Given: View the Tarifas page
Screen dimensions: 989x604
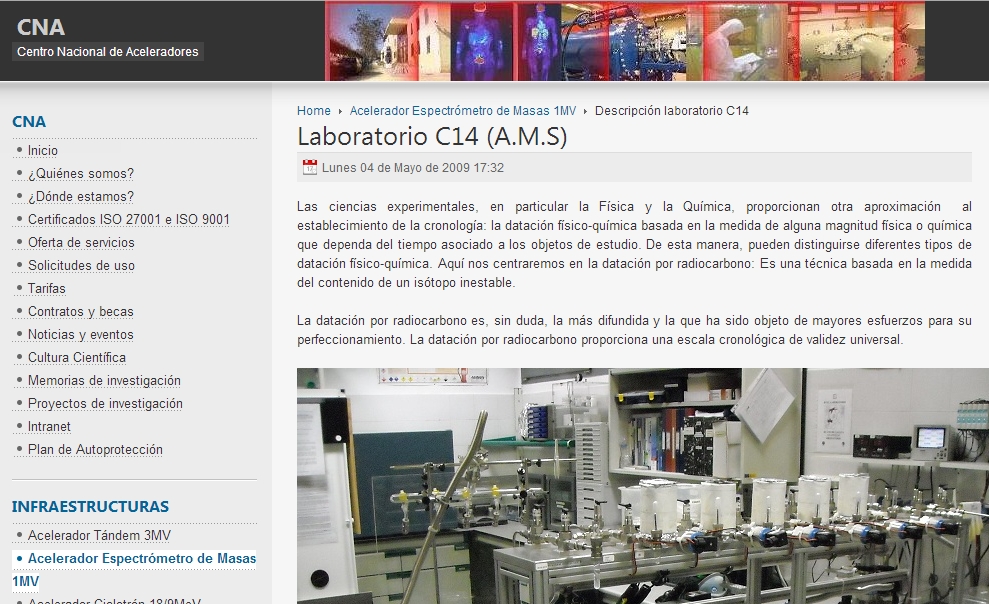Looking at the screenshot, I should coord(47,289).
